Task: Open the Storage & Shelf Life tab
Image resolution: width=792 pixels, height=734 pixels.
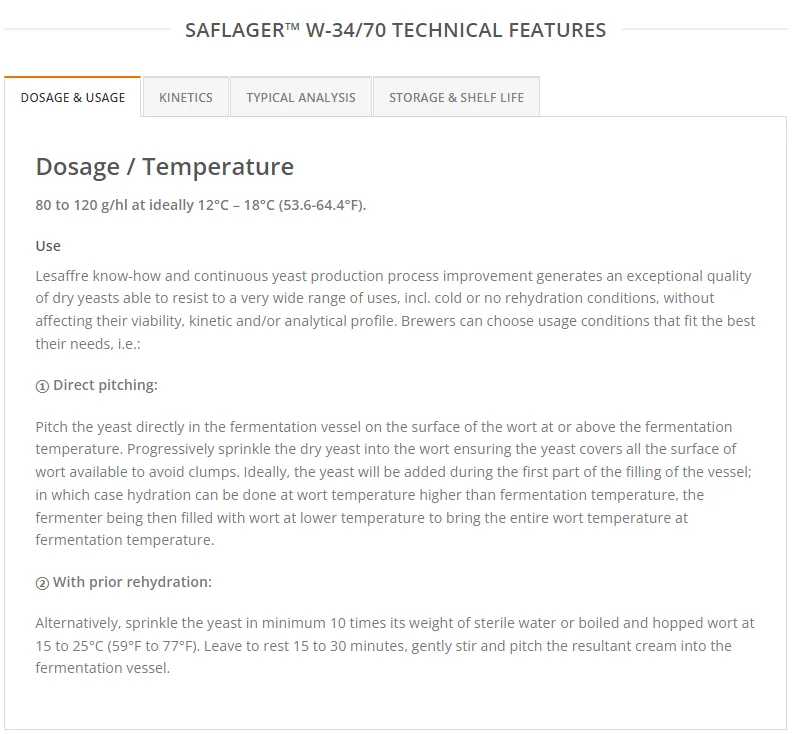Action: pos(456,97)
